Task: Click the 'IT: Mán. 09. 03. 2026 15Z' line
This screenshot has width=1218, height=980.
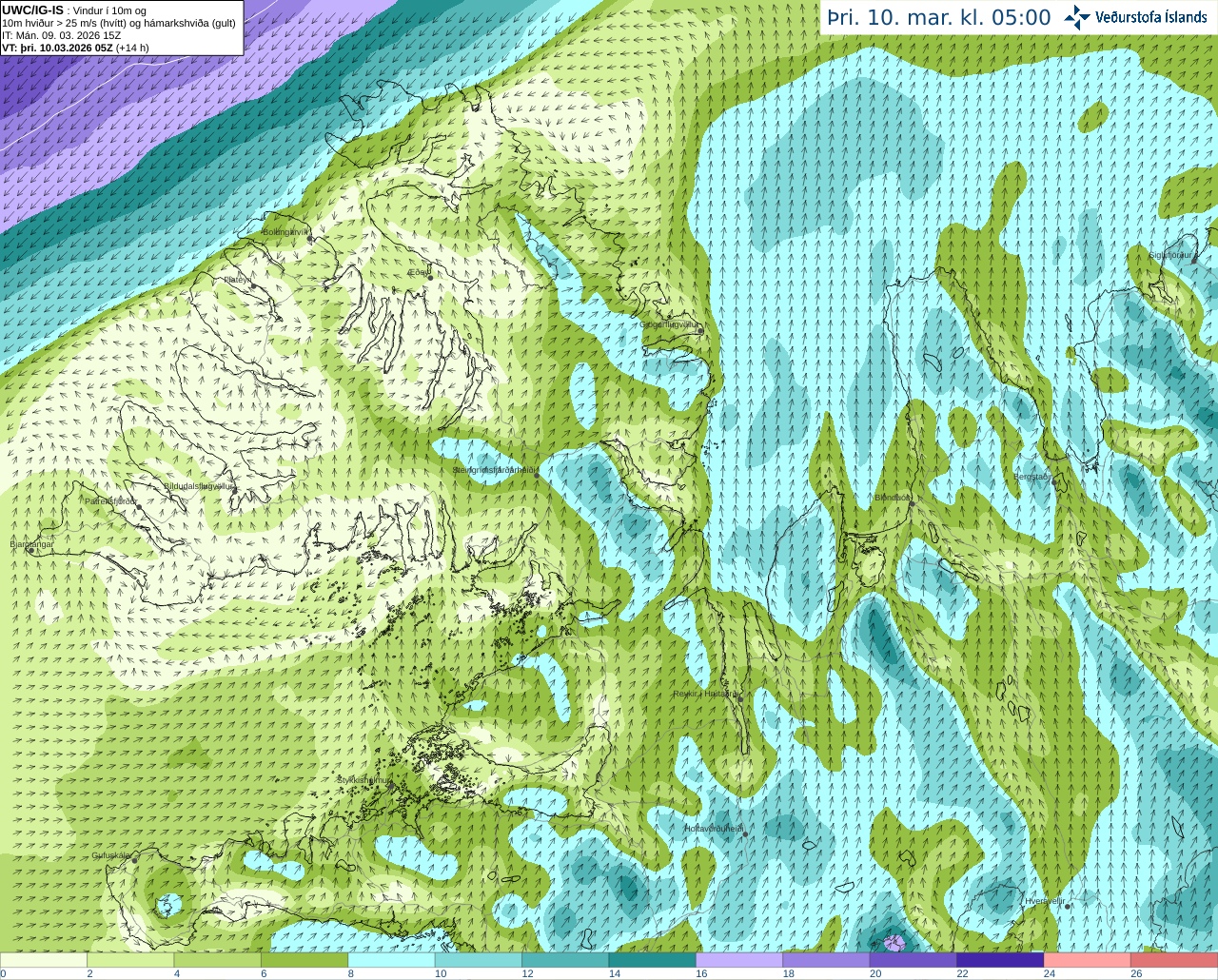Action: pyautogui.click(x=62, y=35)
